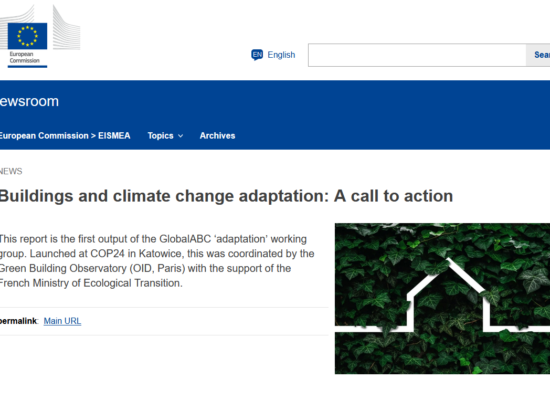Click the GlobalABC report summary paragraph

click(157, 261)
